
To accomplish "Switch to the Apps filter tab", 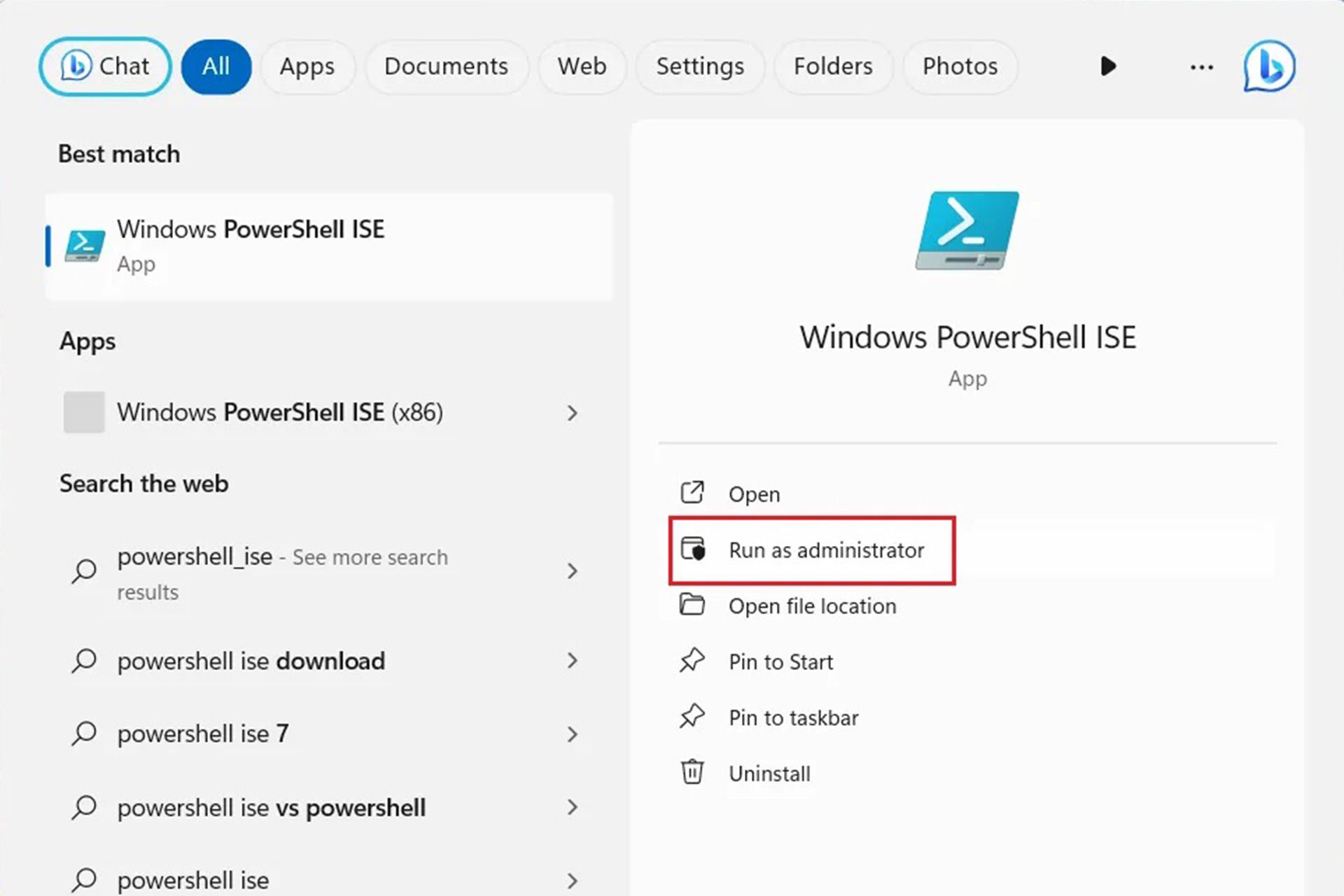I will tap(307, 66).
